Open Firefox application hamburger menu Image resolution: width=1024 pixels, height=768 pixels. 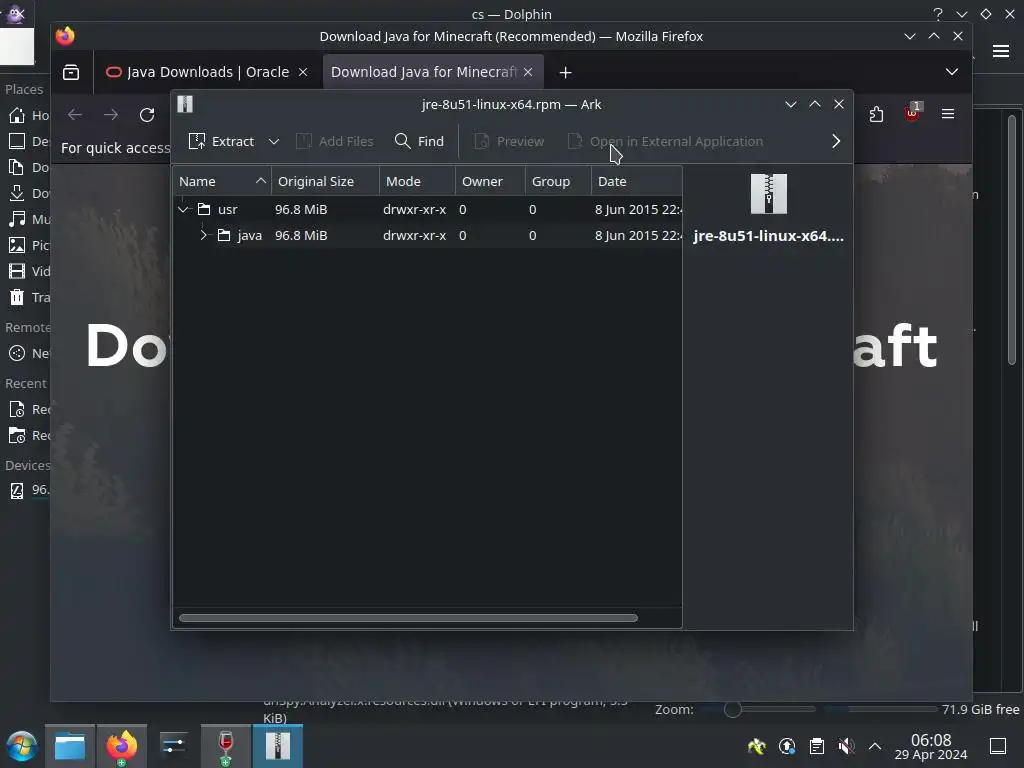(x=948, y=114)
